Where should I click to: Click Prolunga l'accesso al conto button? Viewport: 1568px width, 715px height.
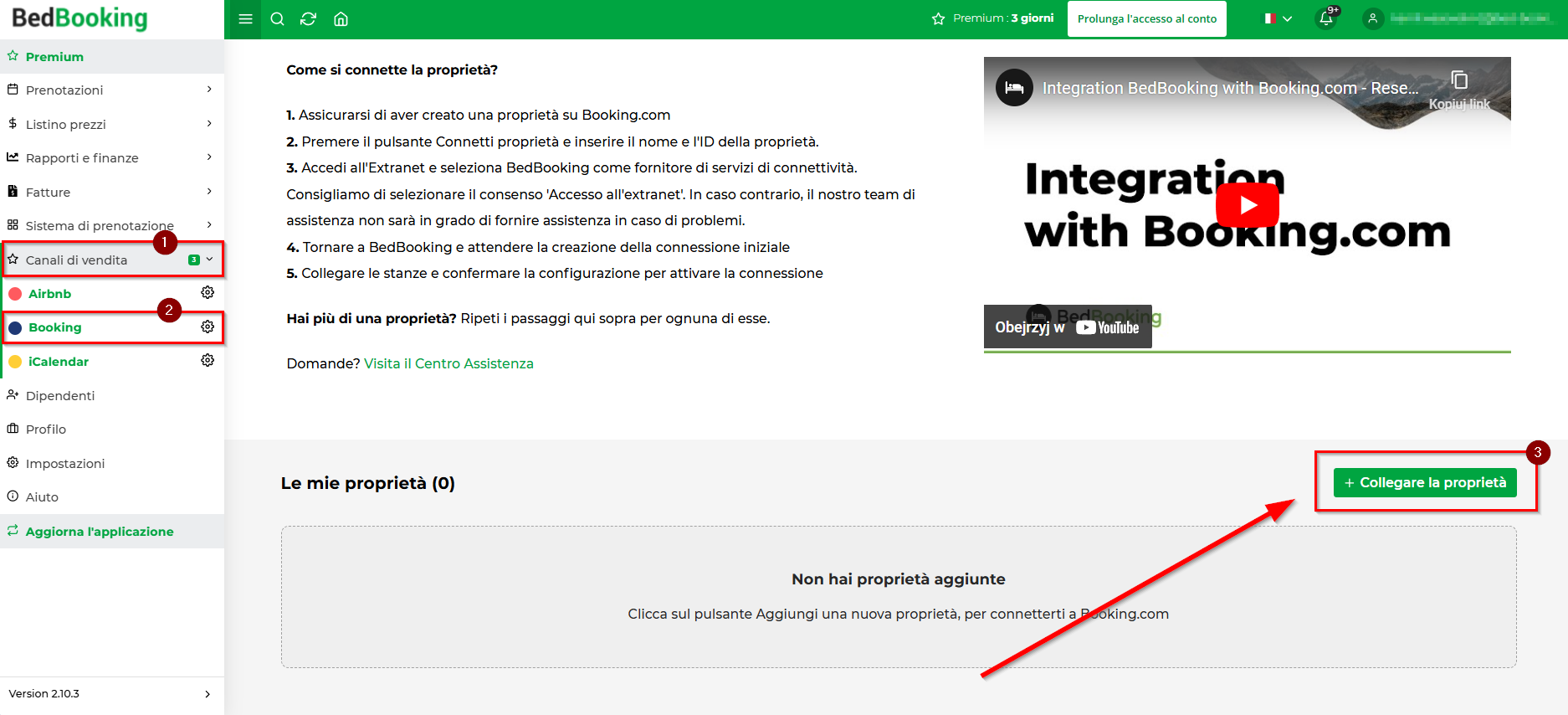[1147, 18]
